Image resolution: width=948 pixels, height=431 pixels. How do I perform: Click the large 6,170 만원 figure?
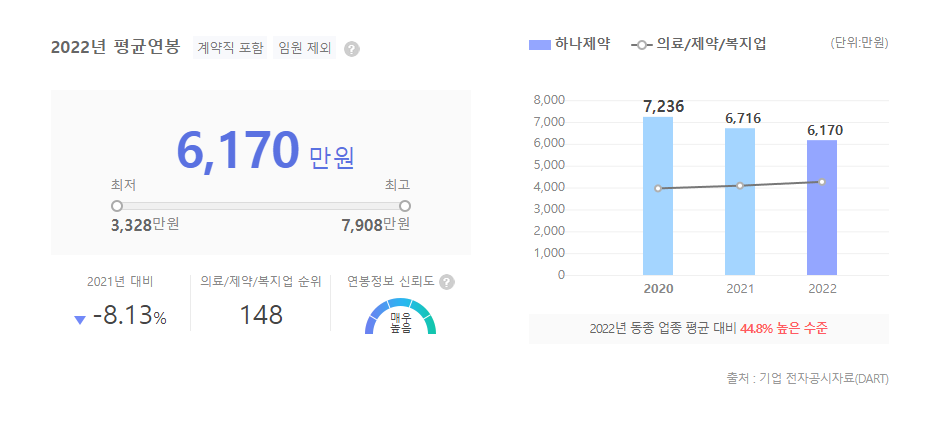265,150
